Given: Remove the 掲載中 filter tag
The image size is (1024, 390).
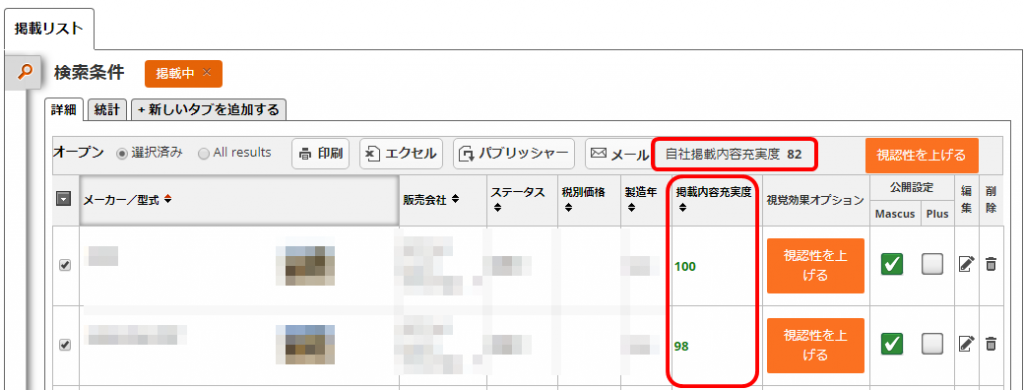Looking at the screenshot, I should tap(207, 73).
